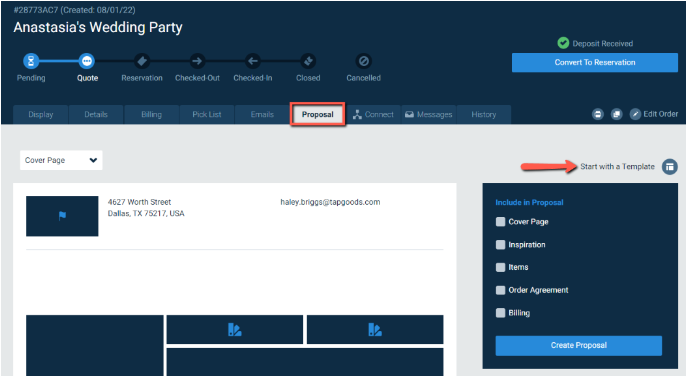
Task: Click the Messages tab inbox icon
Action: 409,114
